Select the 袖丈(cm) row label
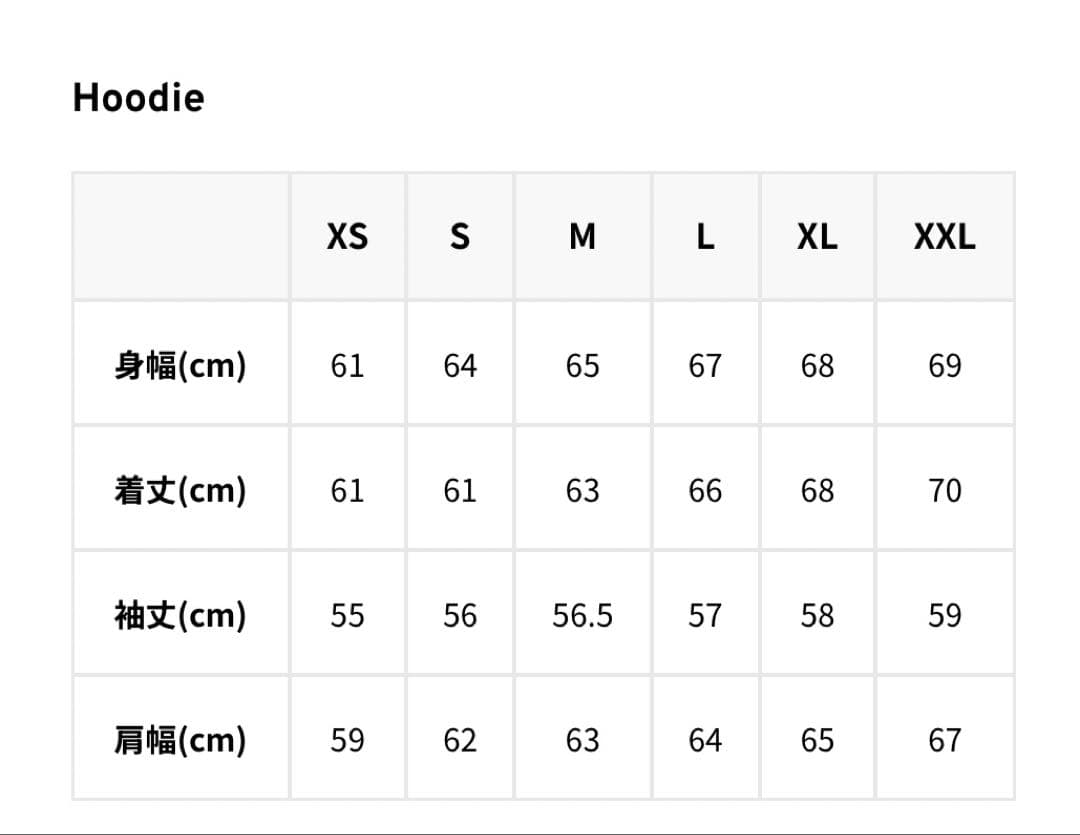Image resolution: width=1080 pixels, height=835 pixels. pyautogui.click(x=180, y=615)
